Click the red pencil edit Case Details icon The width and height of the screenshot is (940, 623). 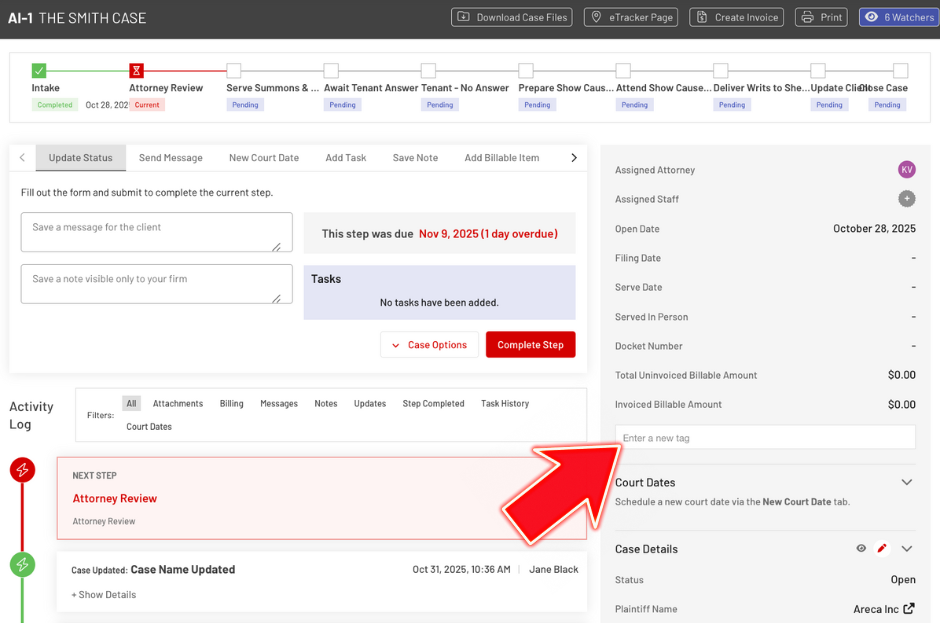[x=882, y=549]
